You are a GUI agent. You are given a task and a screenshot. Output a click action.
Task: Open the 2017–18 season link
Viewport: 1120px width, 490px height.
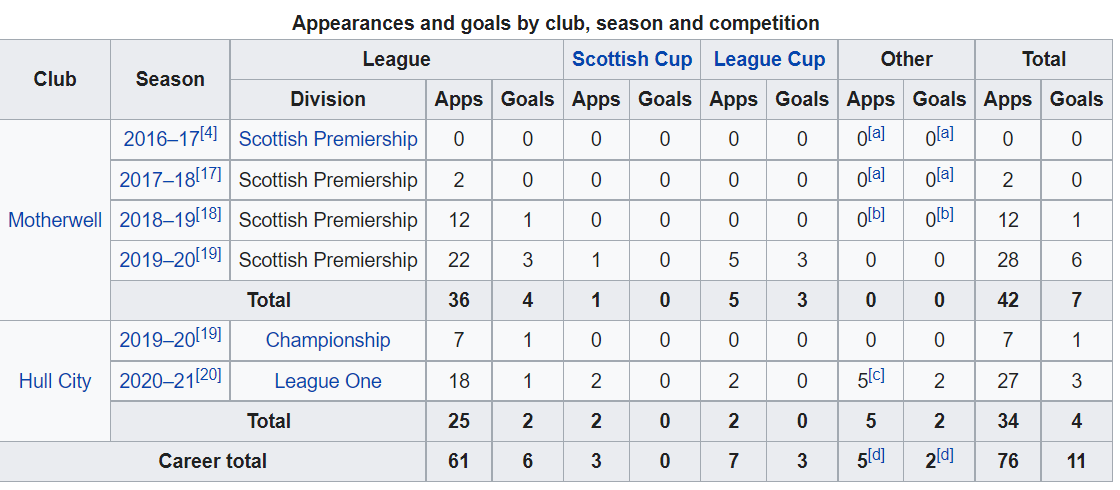(158, 180)
